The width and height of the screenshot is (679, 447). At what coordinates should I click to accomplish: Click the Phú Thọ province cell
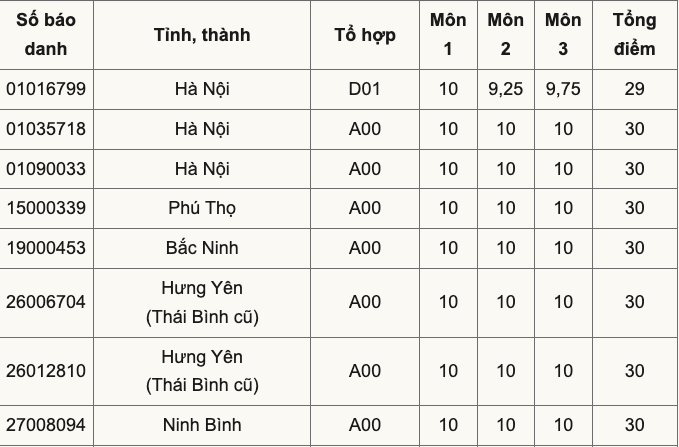202,208
